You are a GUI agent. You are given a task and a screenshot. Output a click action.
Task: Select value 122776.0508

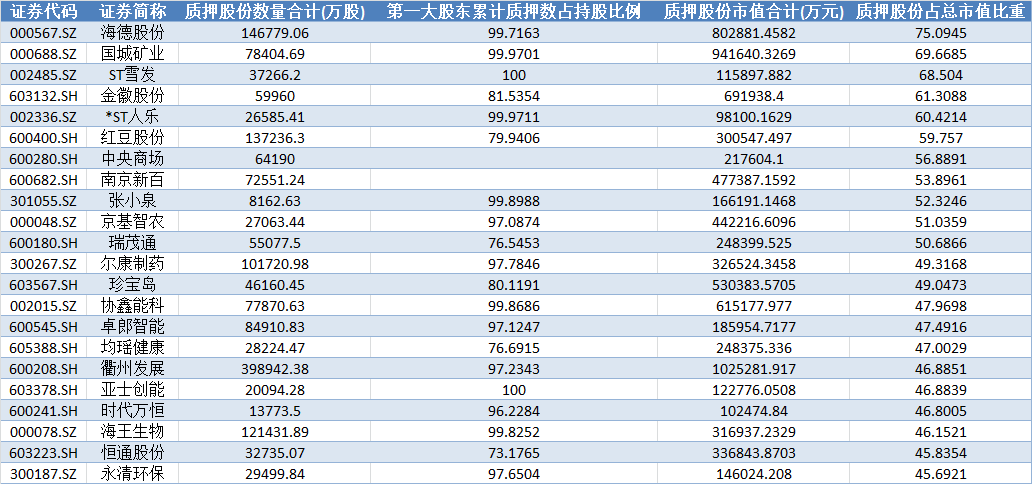[x=756, y=390]
